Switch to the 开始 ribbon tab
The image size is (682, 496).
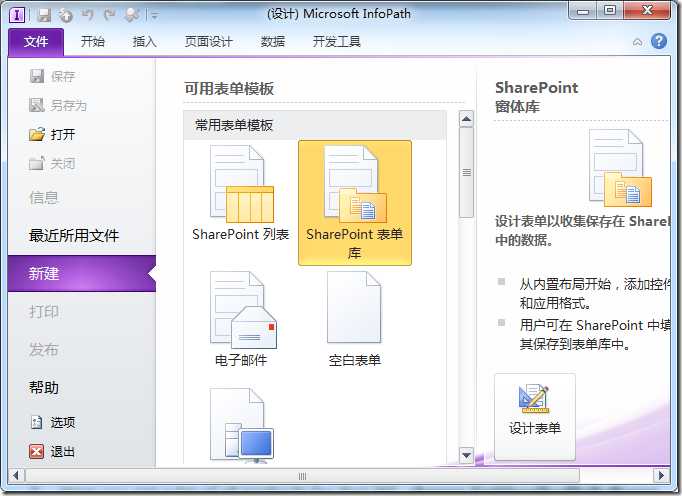pos(93,42)
